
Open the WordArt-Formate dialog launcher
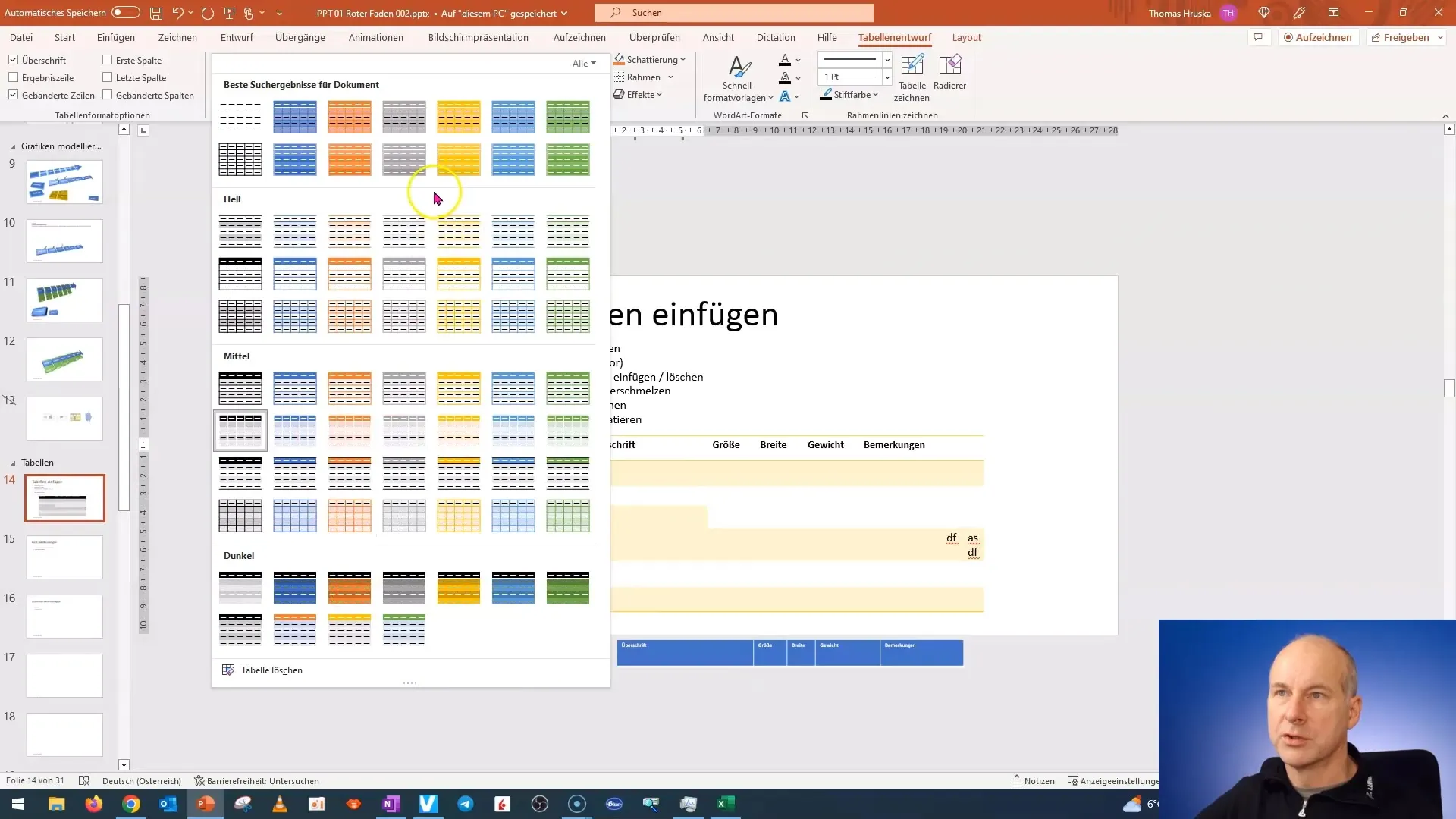tap(805, 115)
